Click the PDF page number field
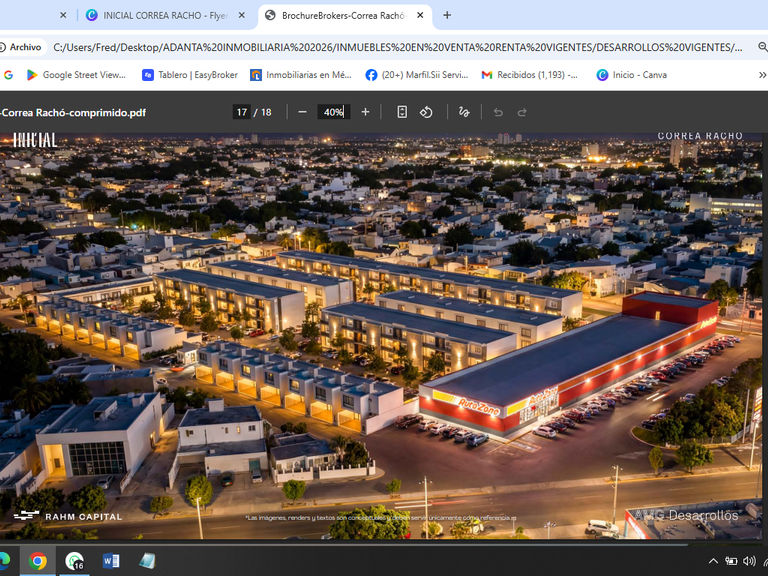 point(241,112)
